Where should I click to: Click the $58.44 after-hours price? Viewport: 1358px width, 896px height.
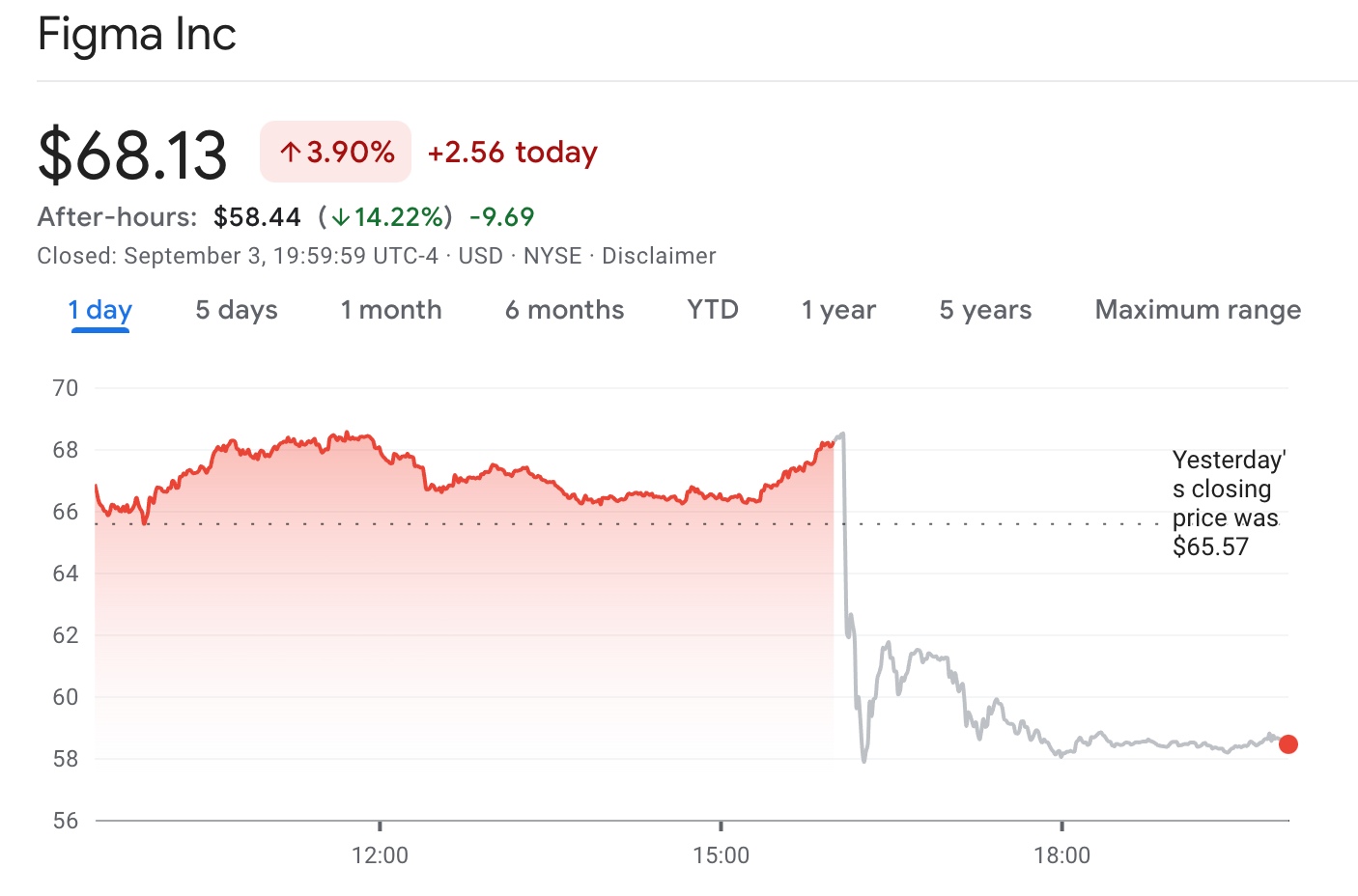tap(257, 217)
